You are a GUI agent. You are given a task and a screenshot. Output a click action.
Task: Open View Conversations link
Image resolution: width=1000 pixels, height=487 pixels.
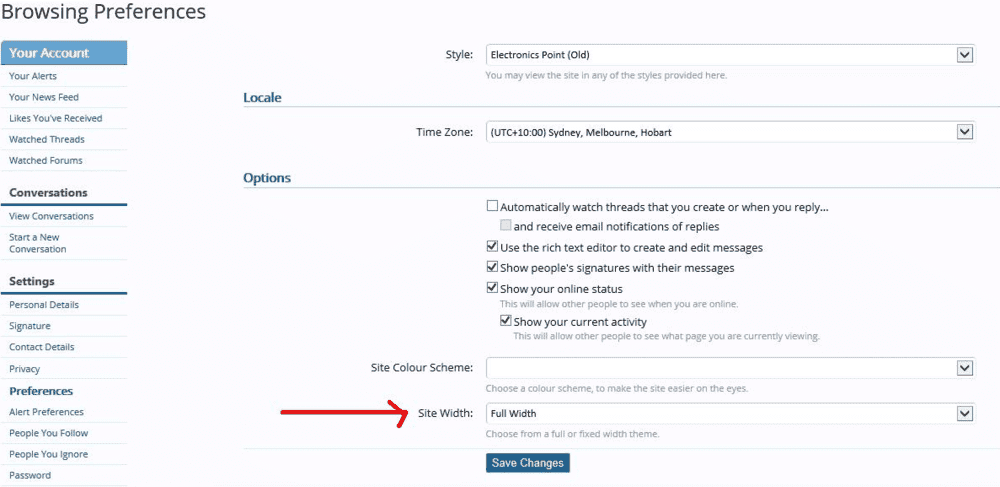coord(51,216)
